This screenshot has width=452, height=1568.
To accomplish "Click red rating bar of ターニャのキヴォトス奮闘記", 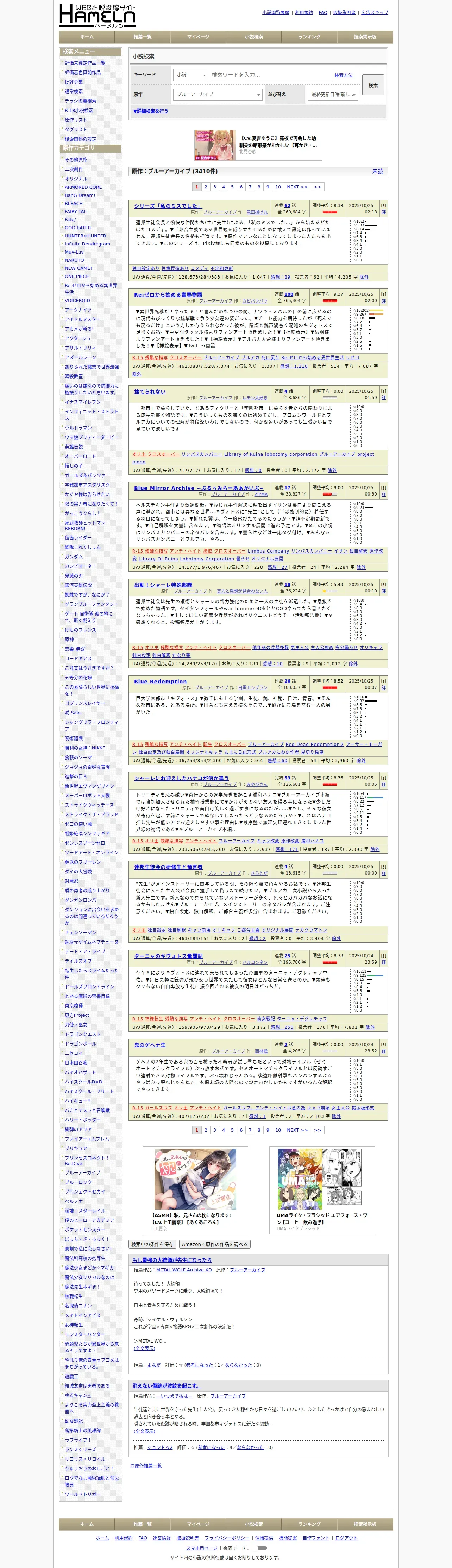I will (330, 962).
